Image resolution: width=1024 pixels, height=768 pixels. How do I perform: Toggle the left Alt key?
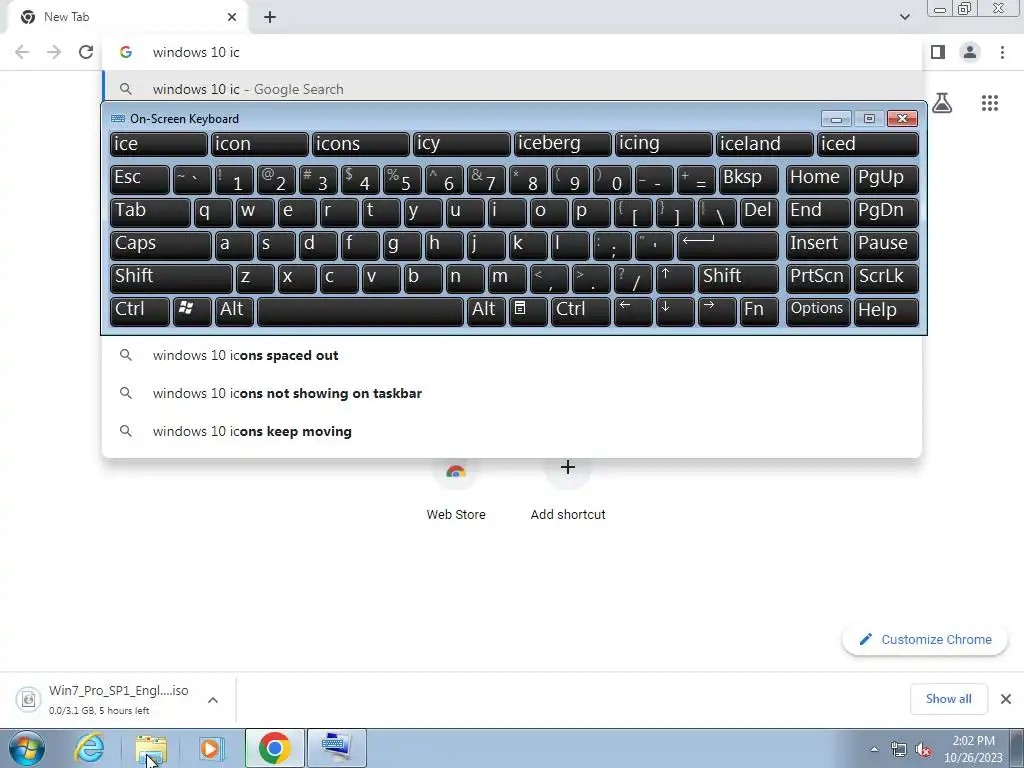tap(234, 311)
